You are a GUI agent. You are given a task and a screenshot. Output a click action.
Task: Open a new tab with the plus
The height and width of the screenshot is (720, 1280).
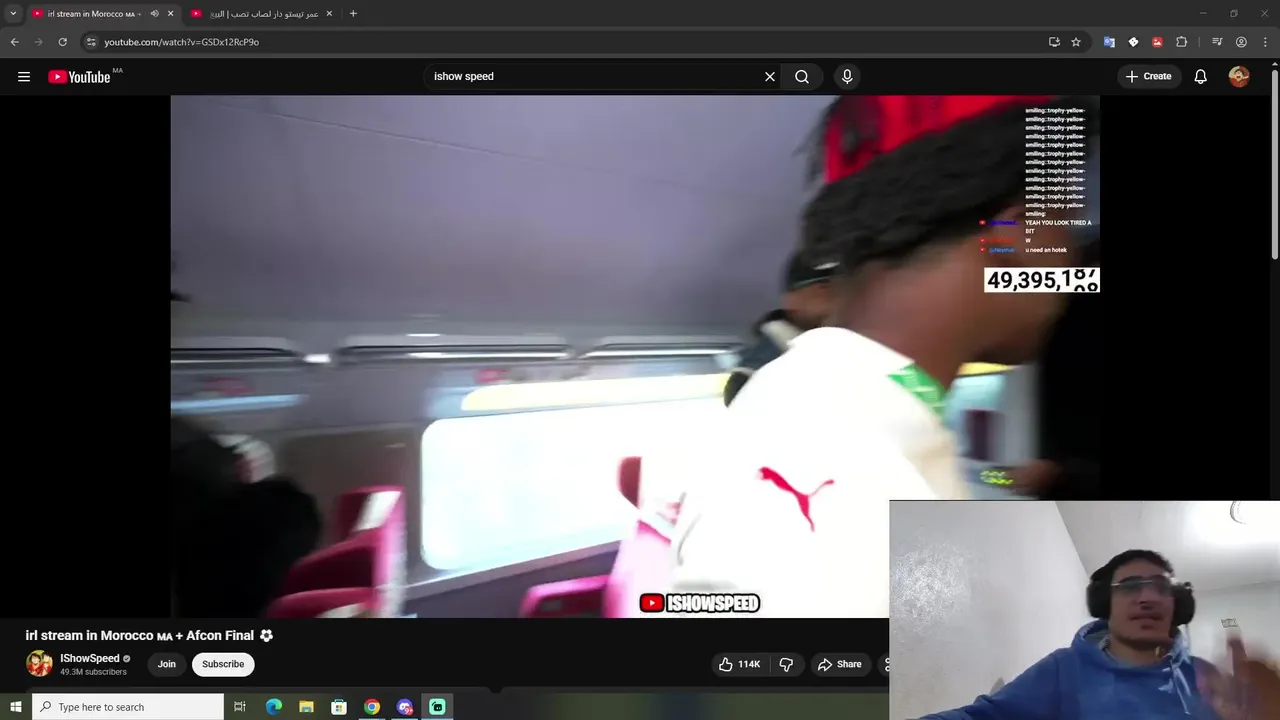353,14
